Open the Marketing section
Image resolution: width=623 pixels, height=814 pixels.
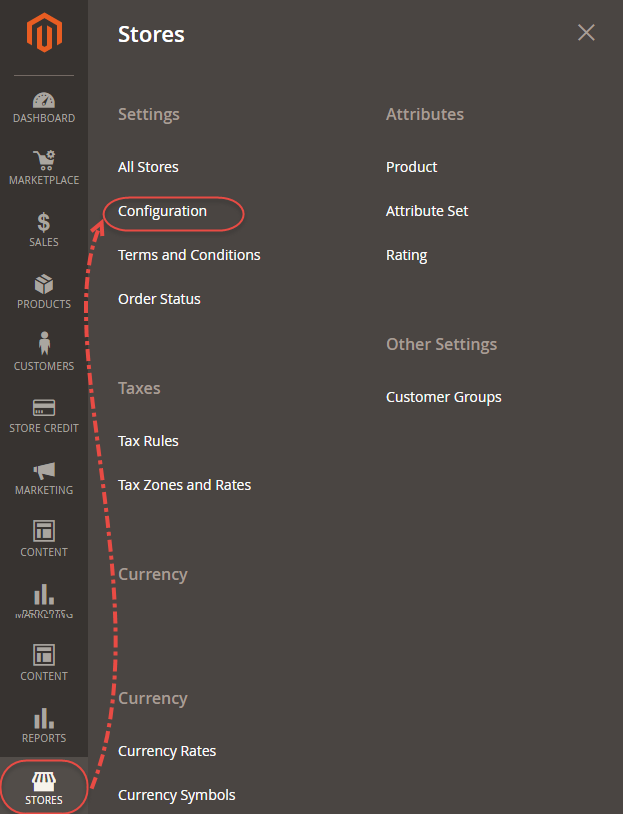(43, 478)
